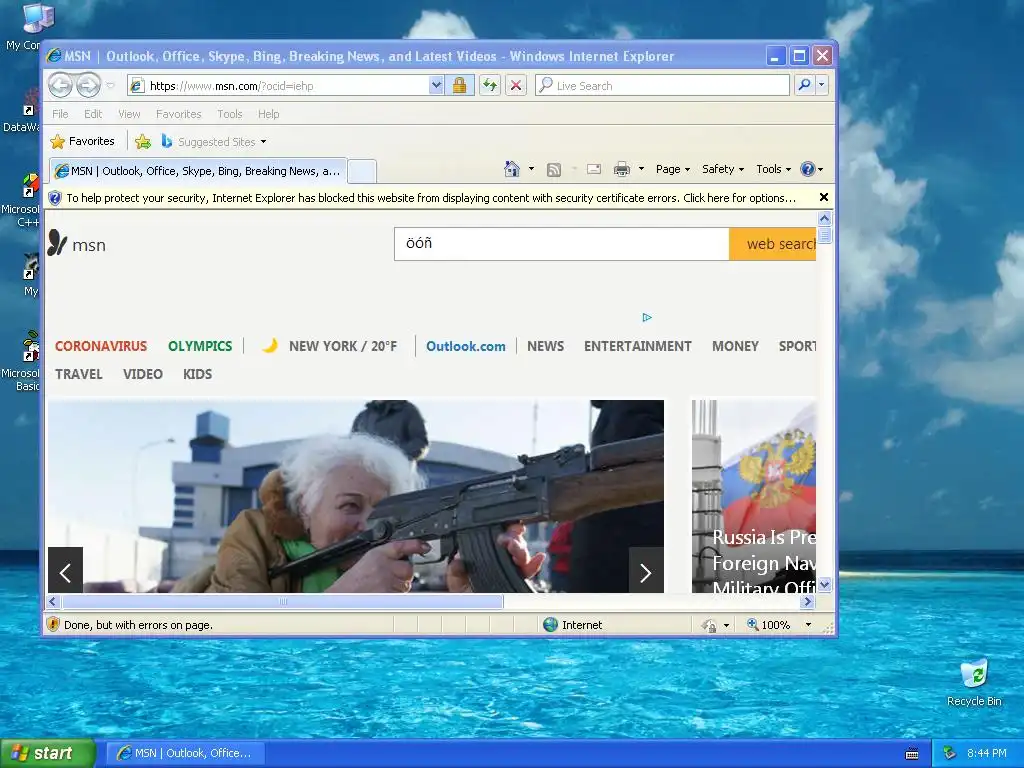
Task: Click the information bar shield icon
Action: [55, 198]
